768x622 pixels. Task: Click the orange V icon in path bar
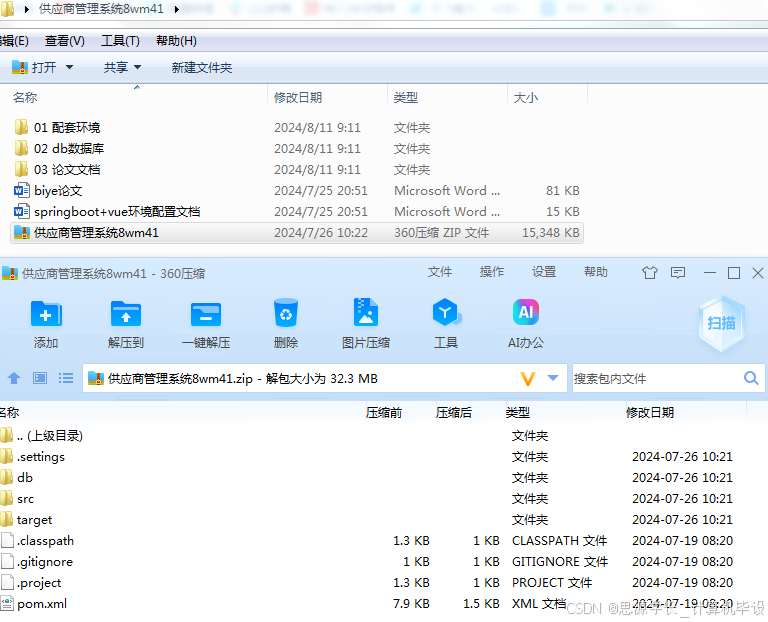(528, 379)
